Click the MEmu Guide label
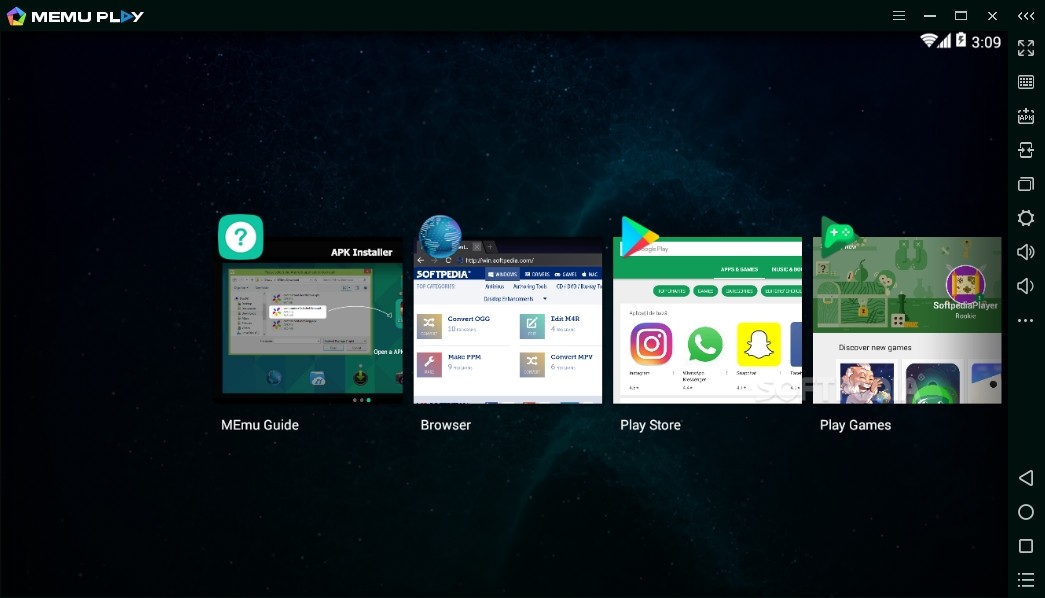This screenshot has width=1045, height=598. click(x=260, y=425)
